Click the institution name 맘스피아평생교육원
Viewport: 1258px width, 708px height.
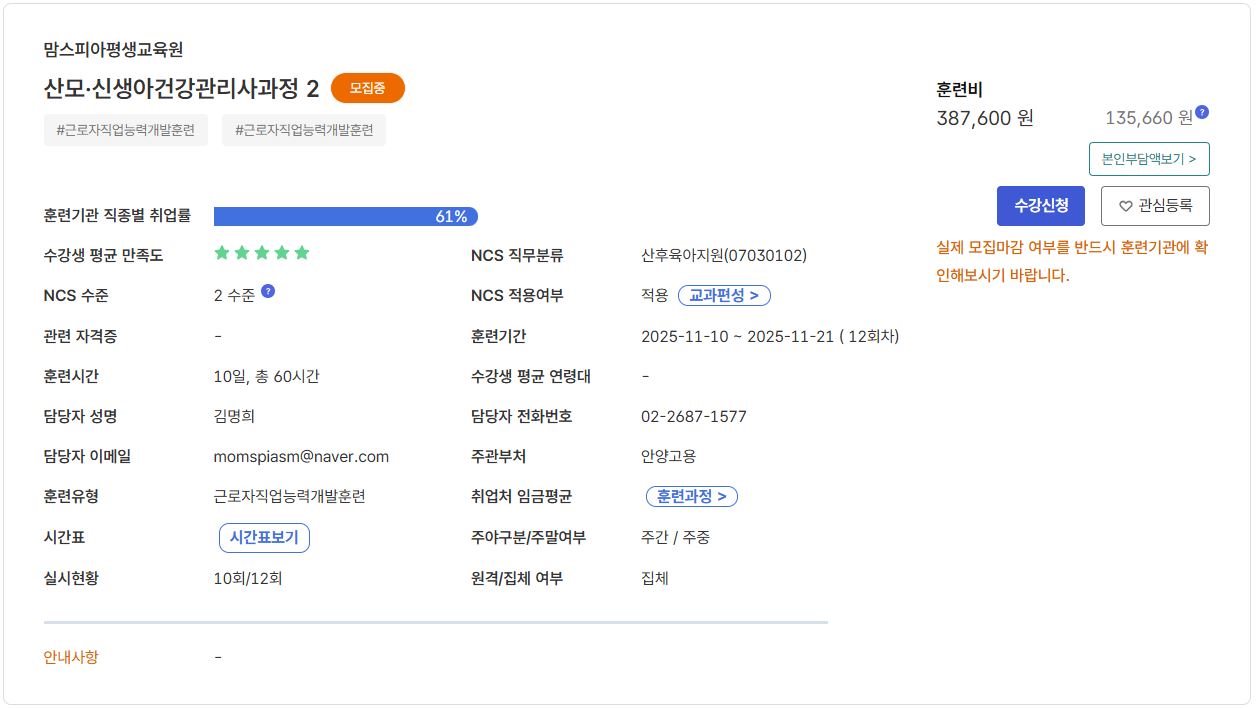click(x=113, y=49)
